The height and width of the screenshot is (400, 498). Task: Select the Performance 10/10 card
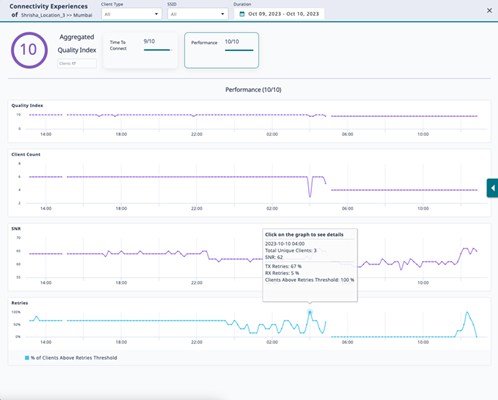tap(221, 50)
